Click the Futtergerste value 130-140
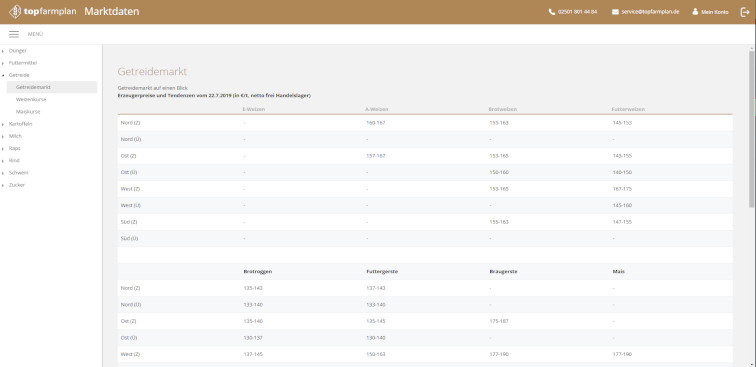Image resolution: width=756 pixels, height=367 pixels. point(376,338)
